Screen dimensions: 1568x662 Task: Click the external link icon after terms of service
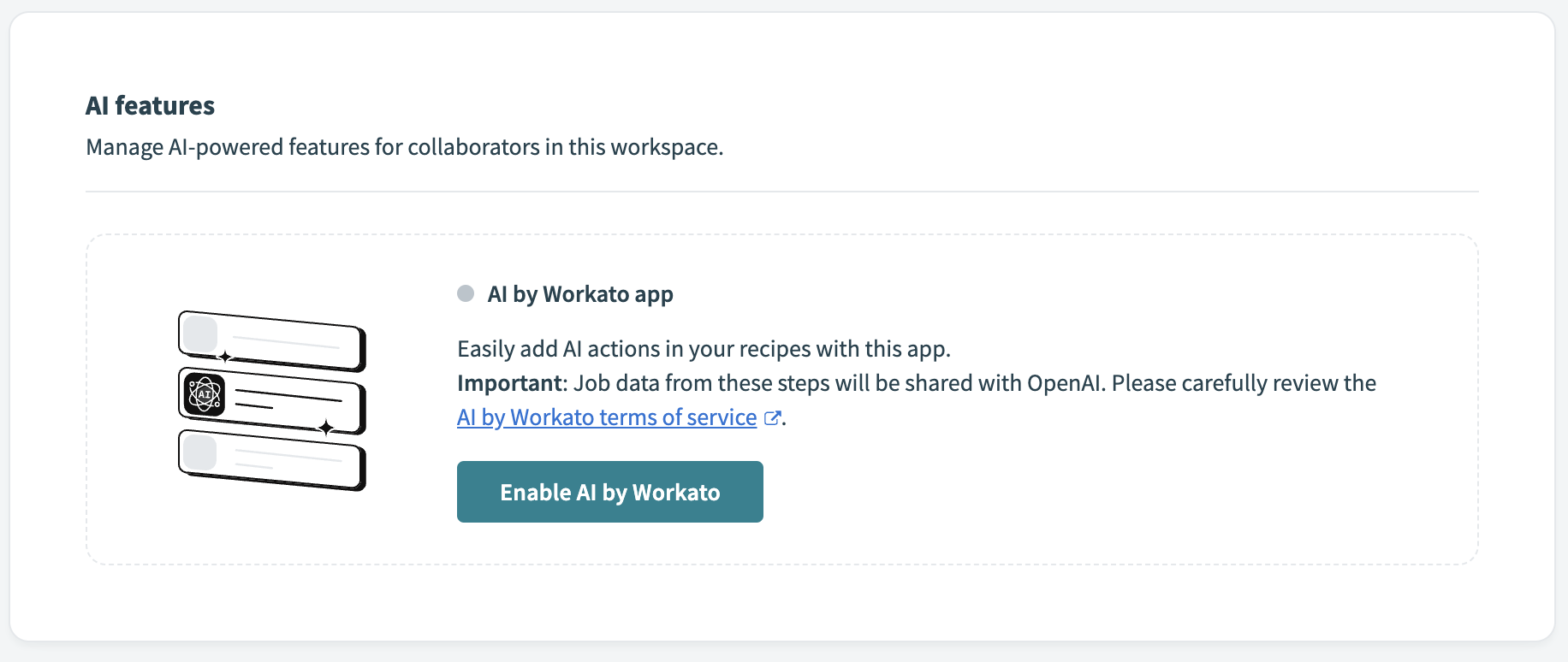click(x=772, y=418)
